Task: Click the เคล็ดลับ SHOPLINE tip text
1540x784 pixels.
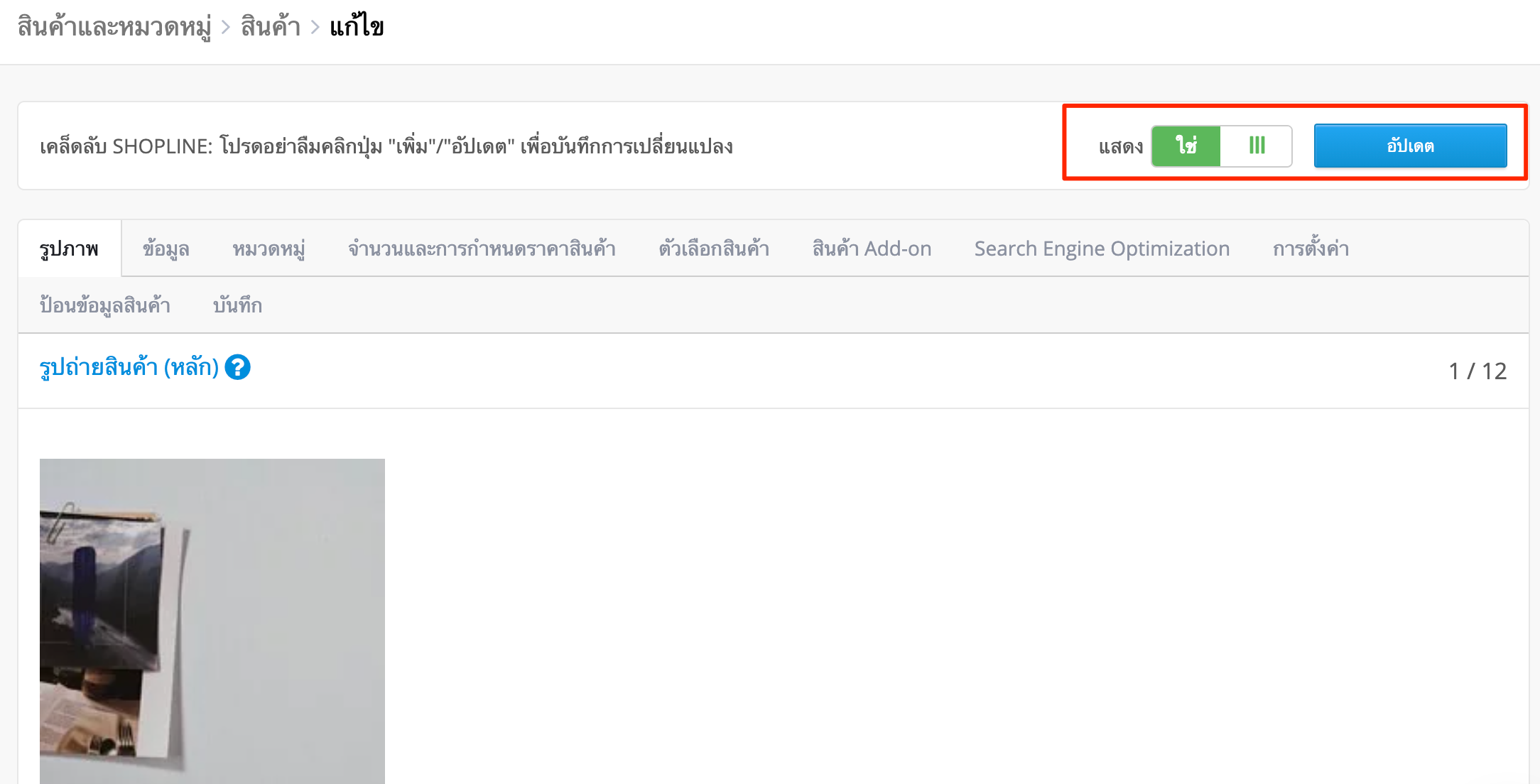Action: 386,146
